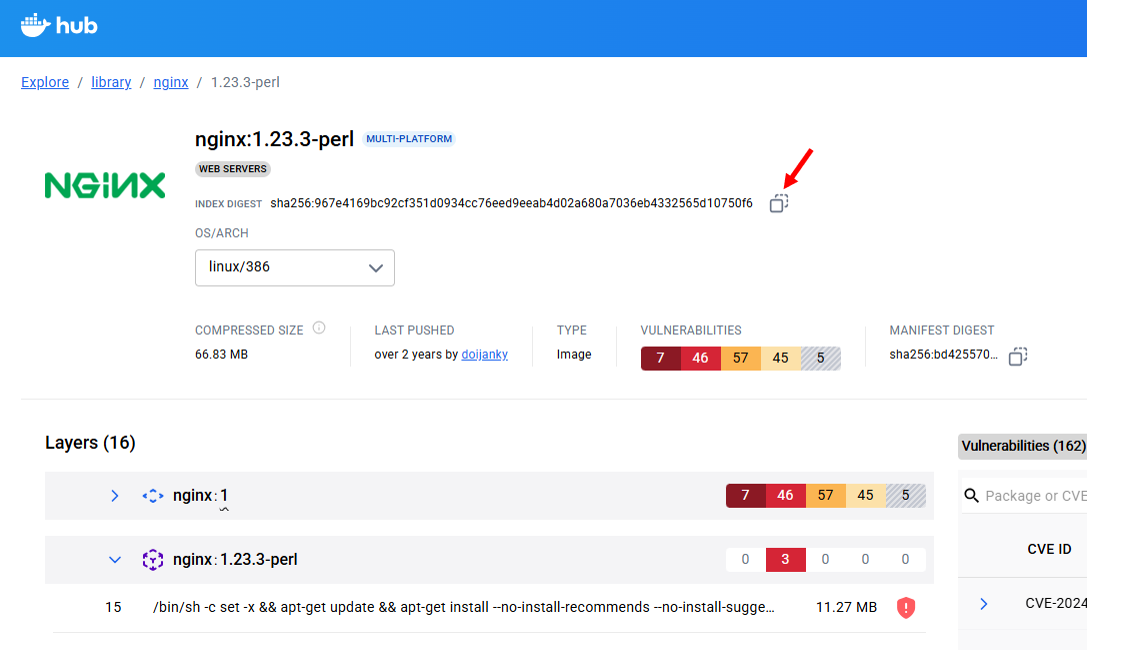Open the OS/ARCH linux/386 dropdown

coord(295,267)
